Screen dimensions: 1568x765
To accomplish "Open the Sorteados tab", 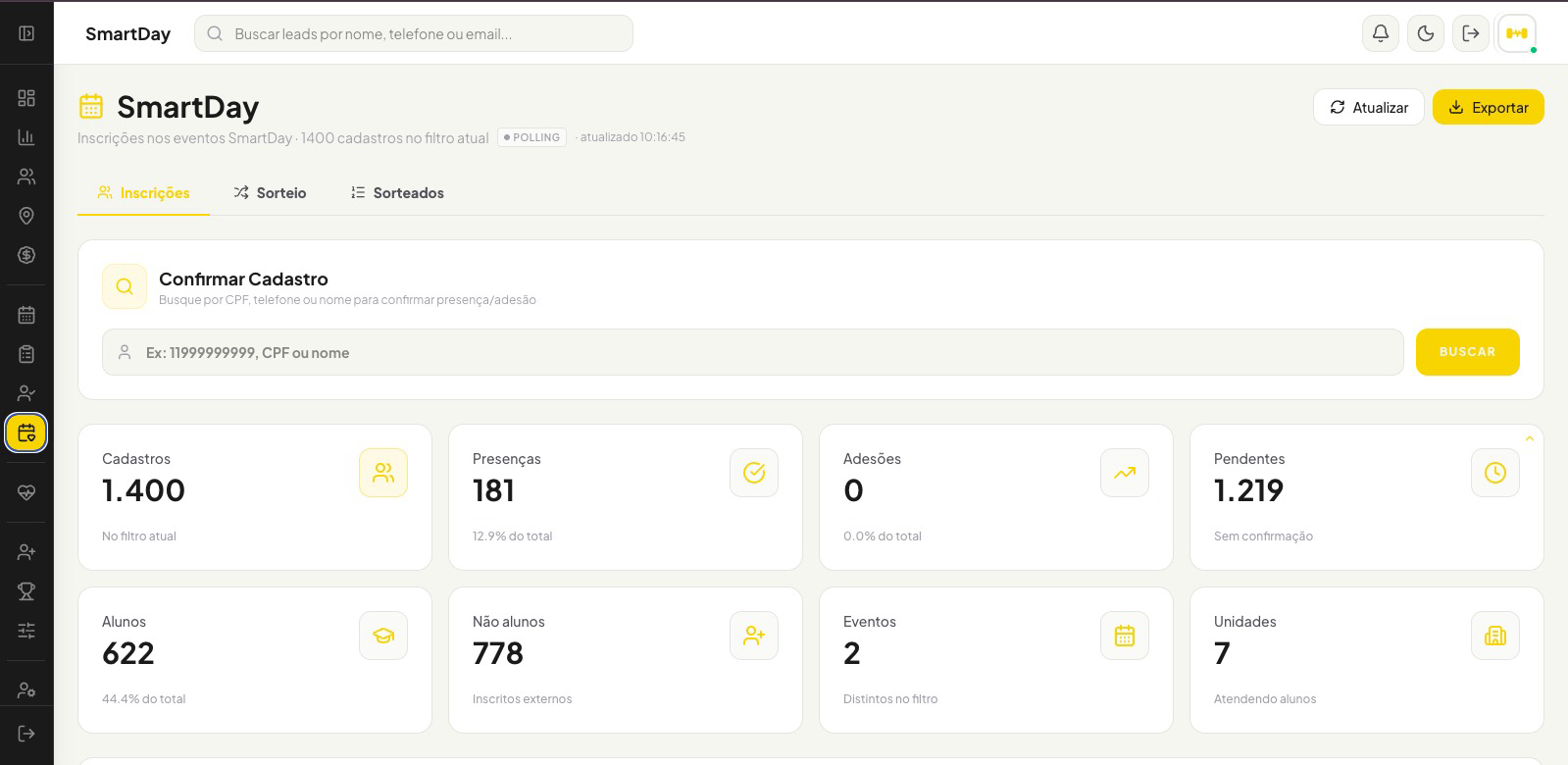I will pos(397,192).
